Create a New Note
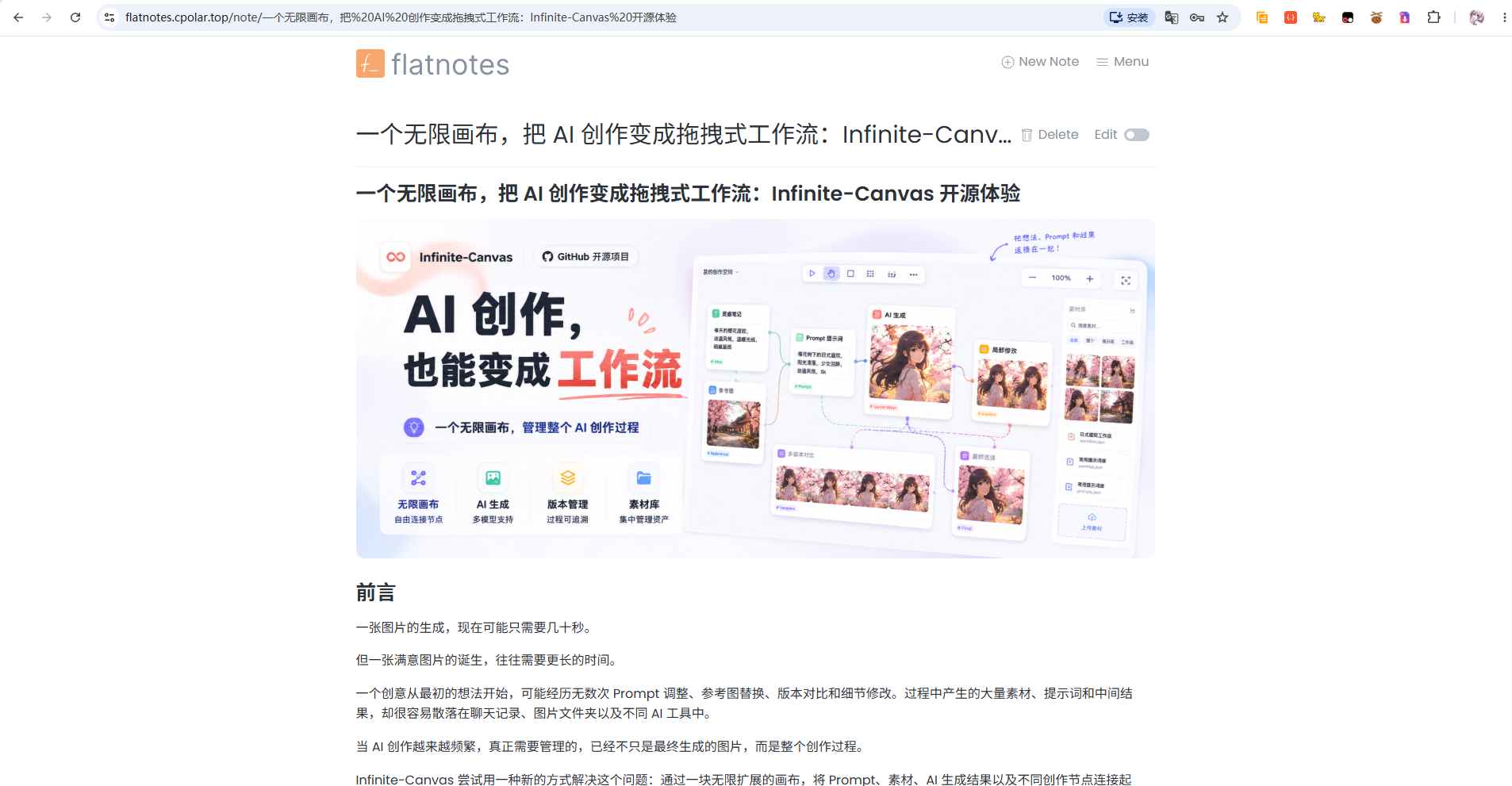This screenshot has height=786, width=1512. click(x=1040, y=62)
